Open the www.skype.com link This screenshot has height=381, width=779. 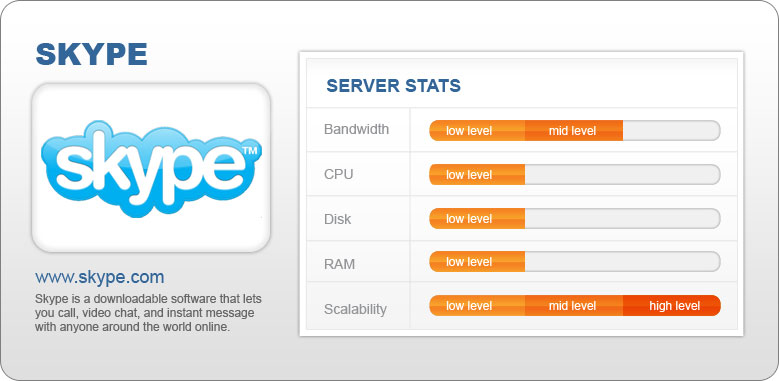(x=99, y=277)
